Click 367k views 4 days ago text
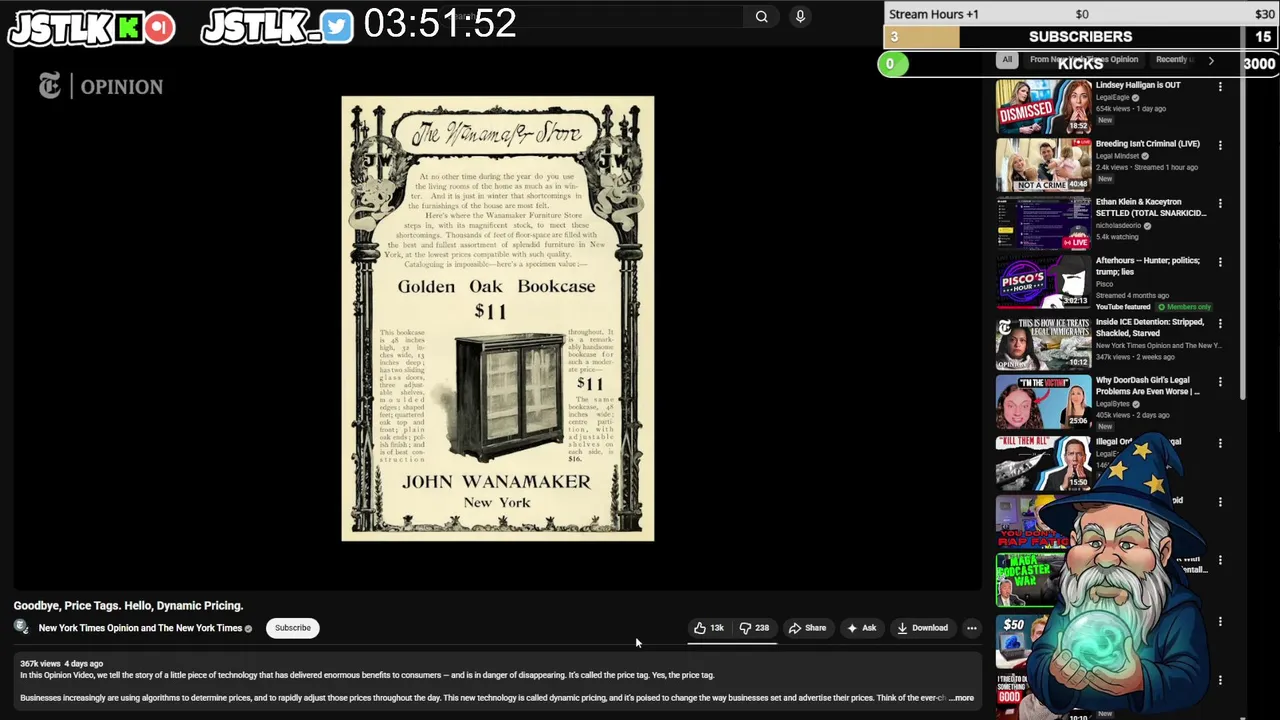Image resolution: width=1280 pixels, height=720 pixels. tap(61, 663)
